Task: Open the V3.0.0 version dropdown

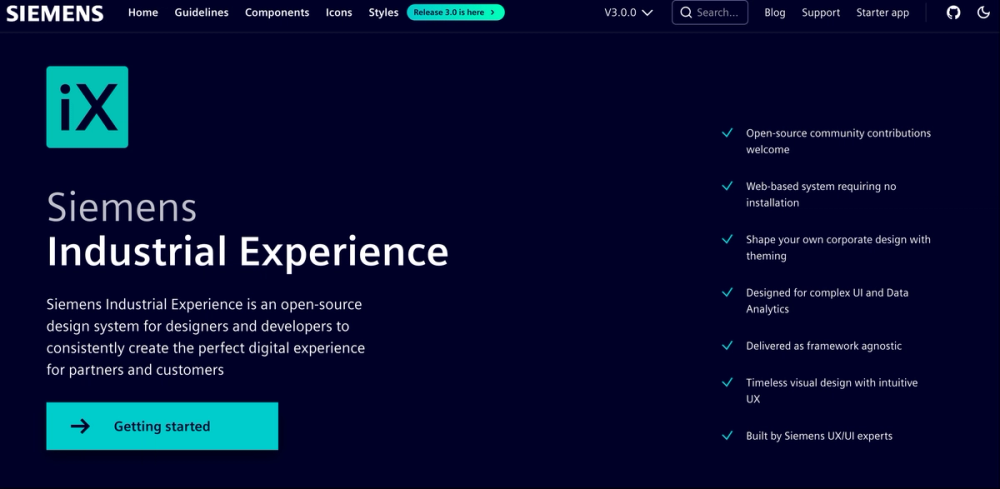Action: click(x=628, y=13)
